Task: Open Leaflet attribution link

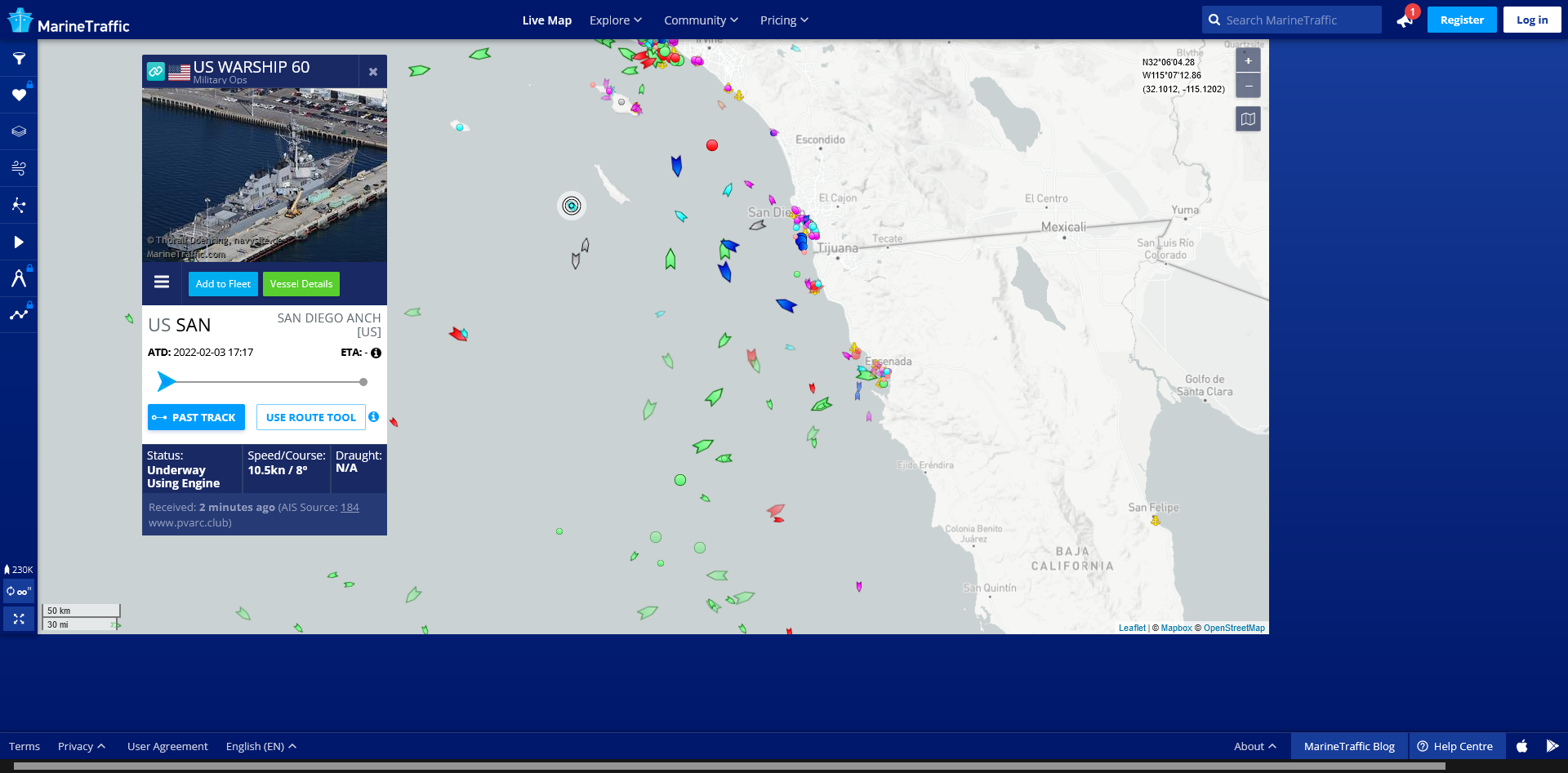Action: (x=1132, y=628)
